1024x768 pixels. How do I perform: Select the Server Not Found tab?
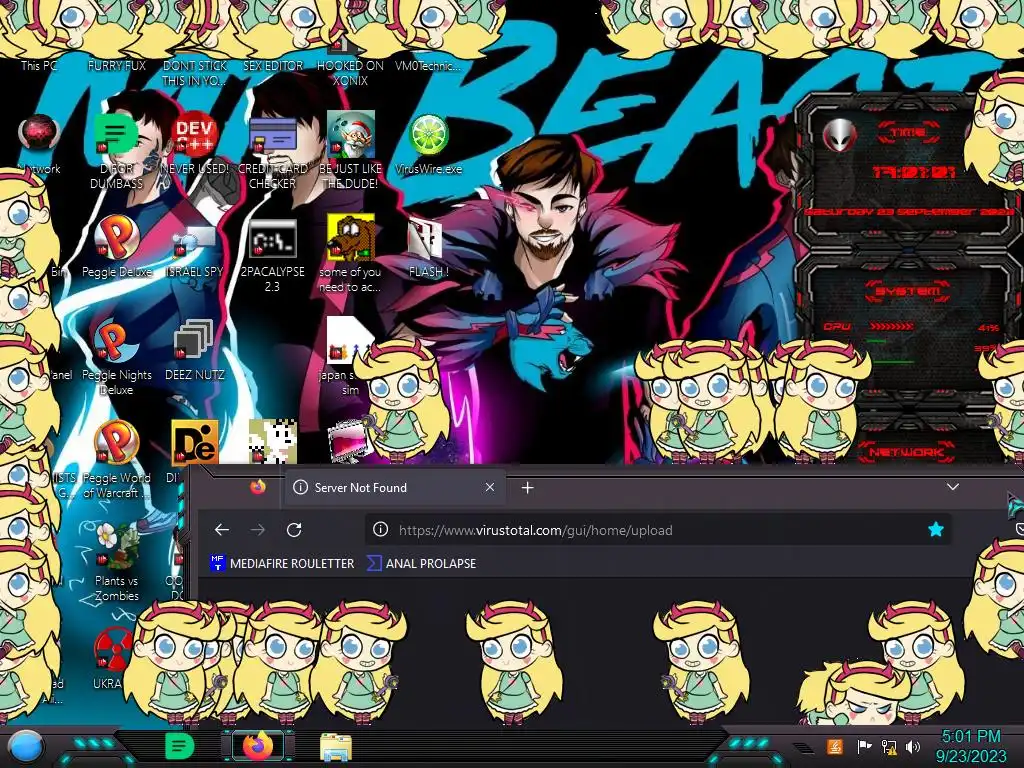tap(394, 488)
